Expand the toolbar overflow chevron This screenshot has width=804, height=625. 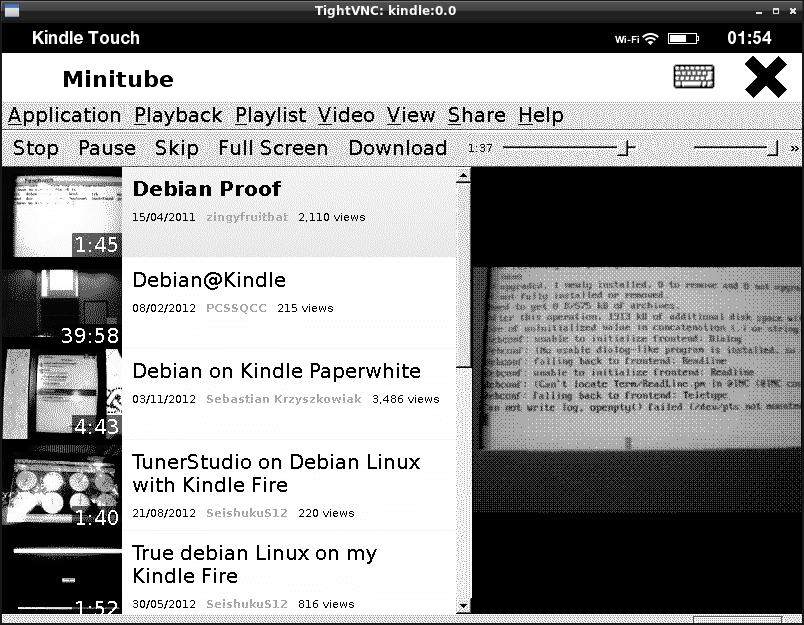tap(794, 149)
